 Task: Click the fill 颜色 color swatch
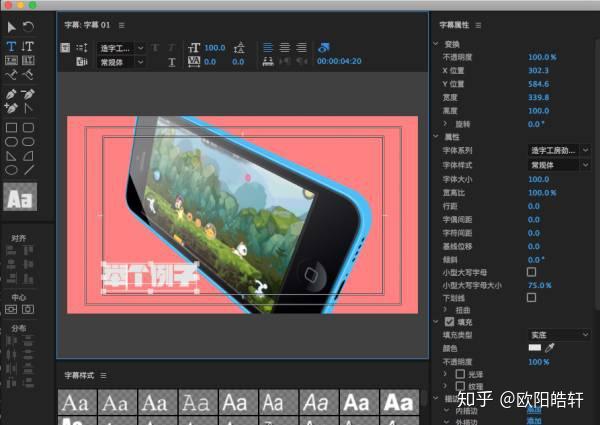[535, 347]
